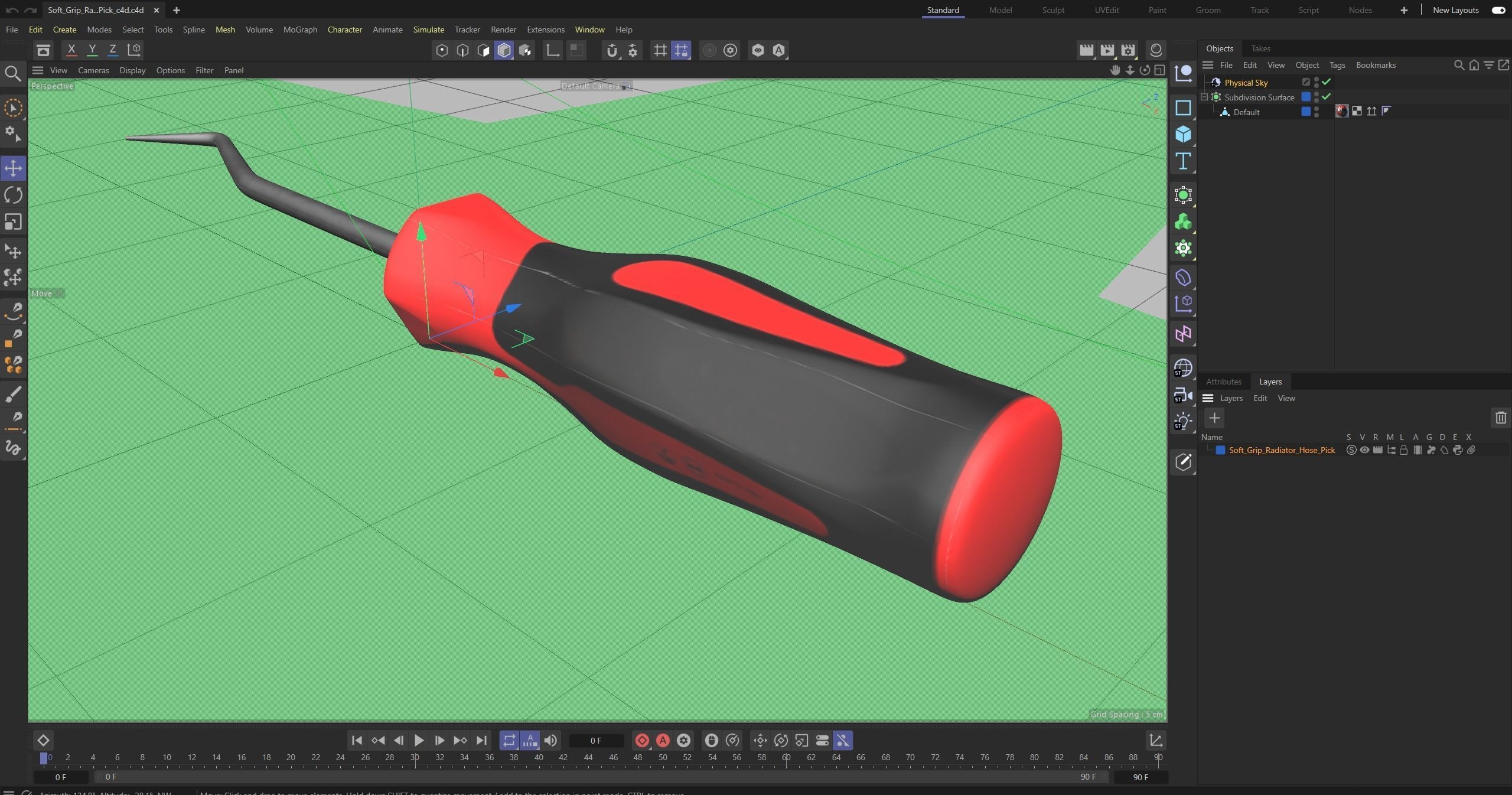Click the Render View clapper icon
The image size is (1512, 795).
[1086, 50]
